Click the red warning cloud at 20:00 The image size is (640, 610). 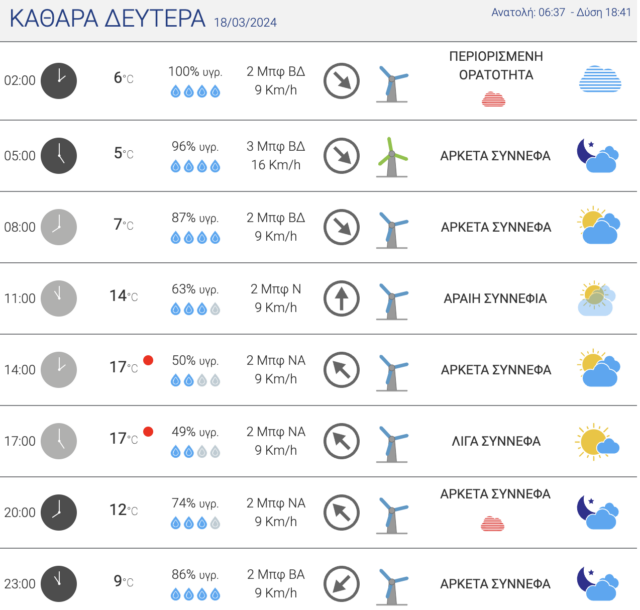click(493, 523)
